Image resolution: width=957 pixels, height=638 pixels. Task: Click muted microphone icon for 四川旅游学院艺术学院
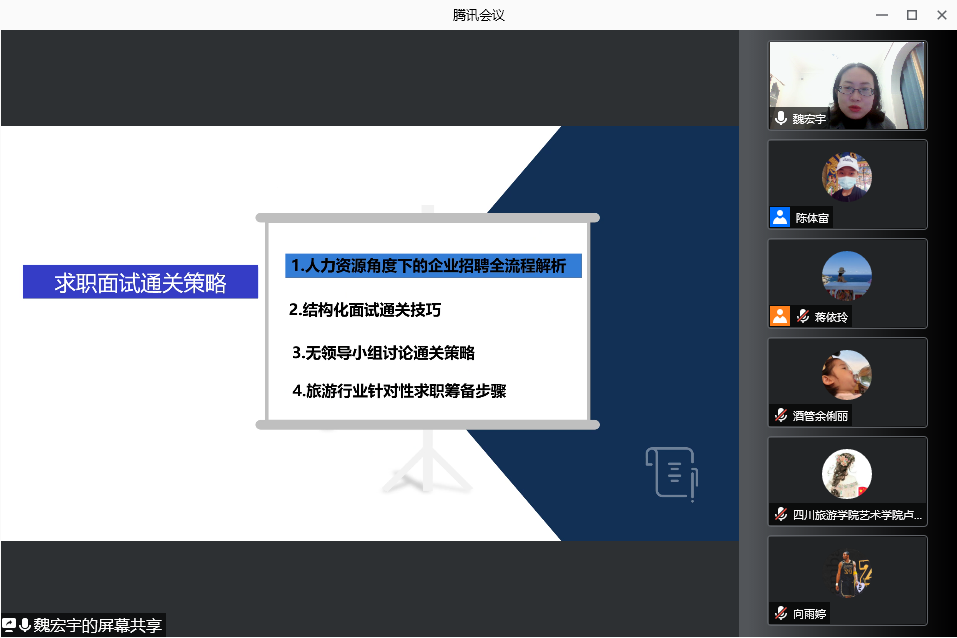781,514
